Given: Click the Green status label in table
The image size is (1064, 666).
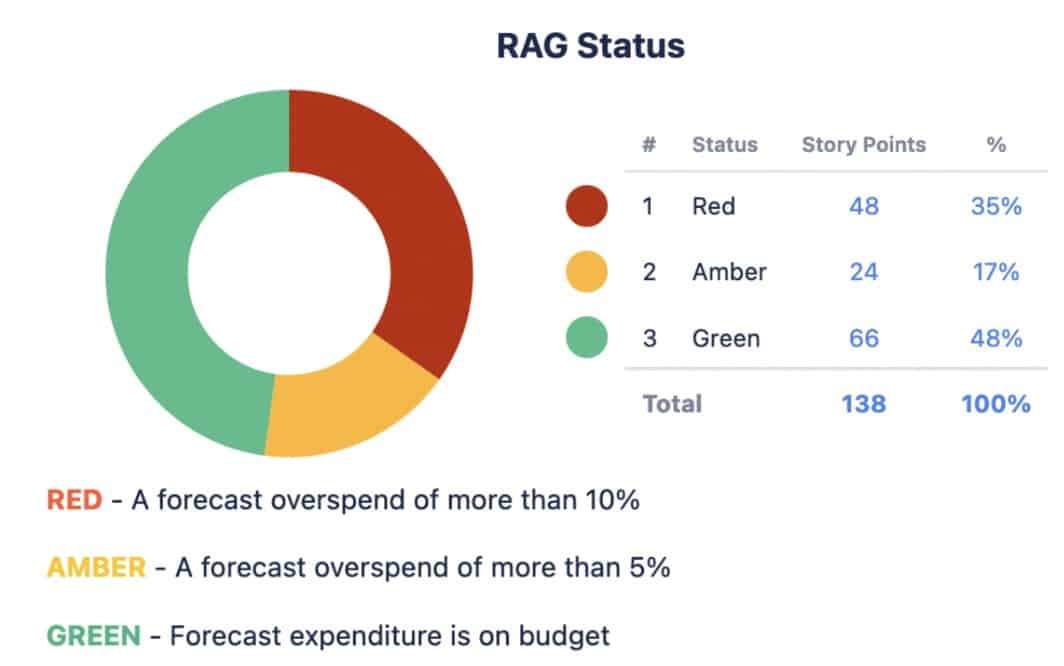Looking at the screenshot, I should (x=726, y=338).
